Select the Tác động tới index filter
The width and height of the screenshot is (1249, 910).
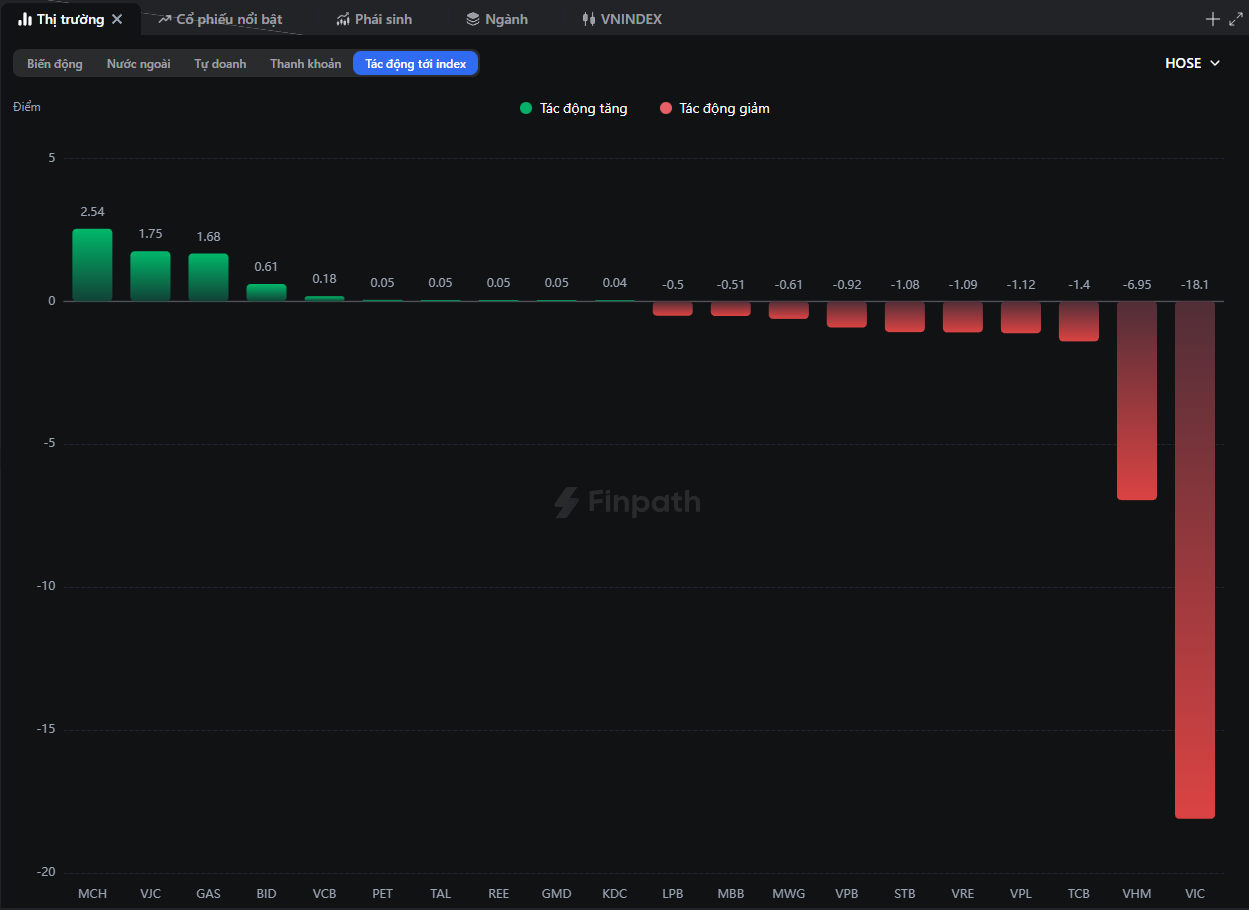click(x=415, y=63)
